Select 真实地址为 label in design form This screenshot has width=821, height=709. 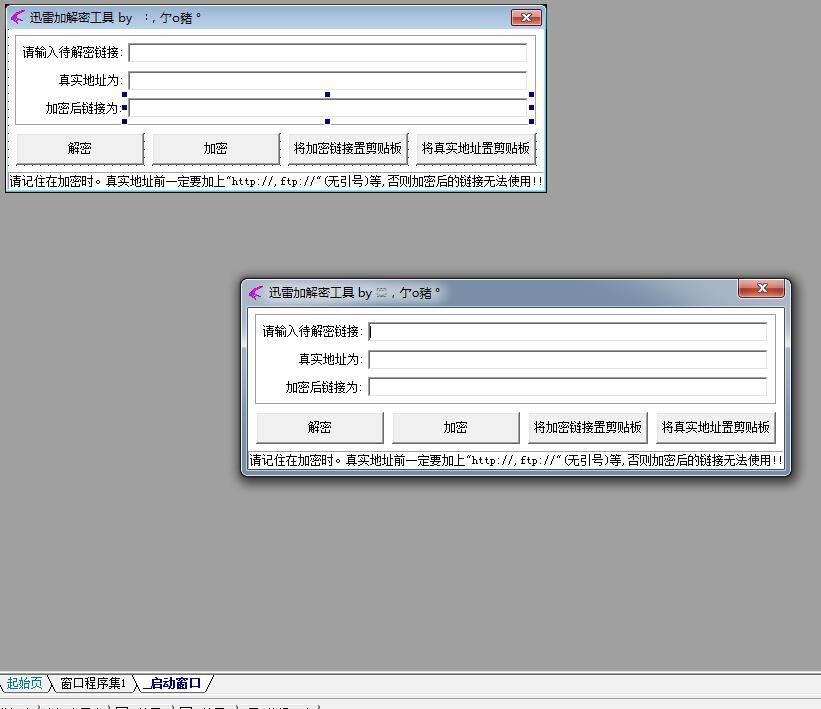click(x=90, y=80)
